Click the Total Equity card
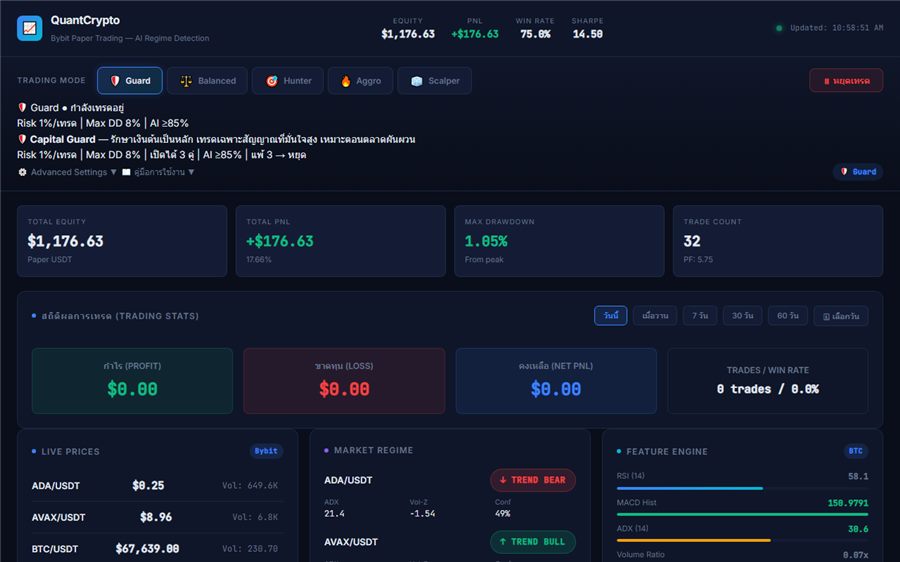Image resolution: width=900 pixels, height=562 pixels. (122, 241)
